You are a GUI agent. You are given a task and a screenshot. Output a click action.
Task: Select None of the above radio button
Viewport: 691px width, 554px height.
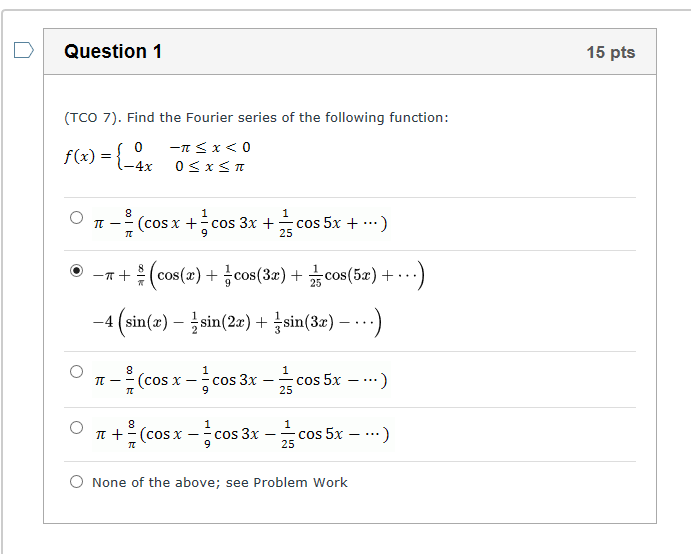76,481
